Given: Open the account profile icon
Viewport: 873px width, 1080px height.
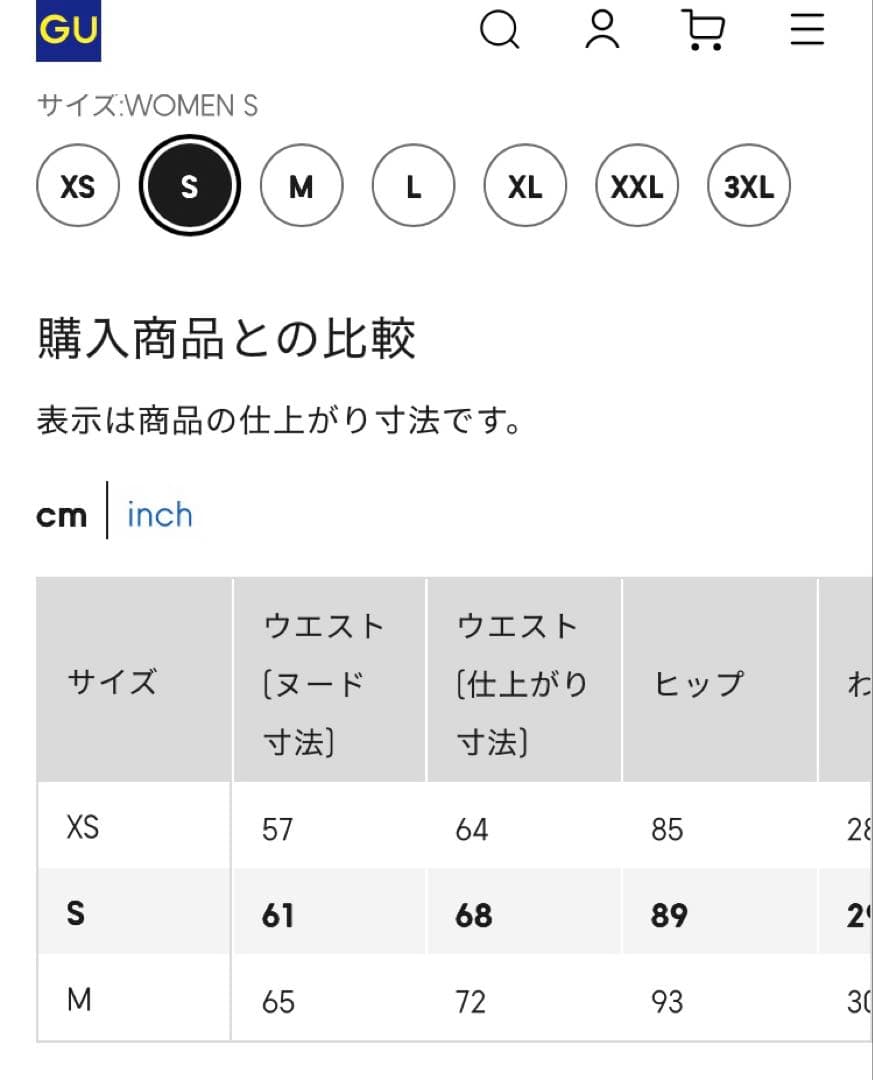Looking at the screenshot, I should point(602,30).
